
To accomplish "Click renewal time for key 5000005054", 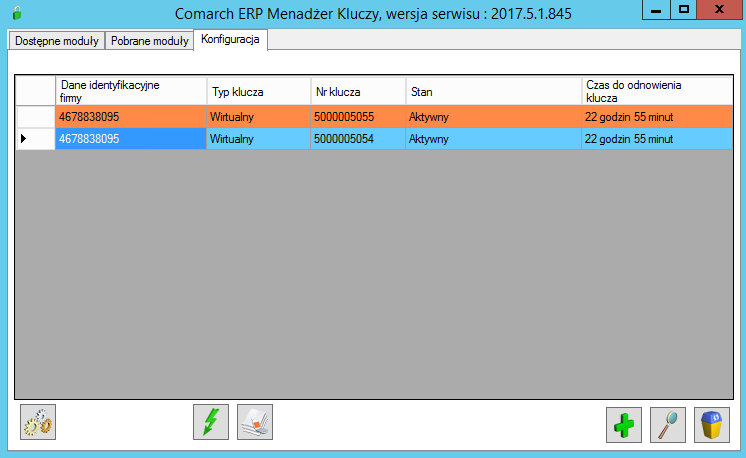I will pos(657,139).
